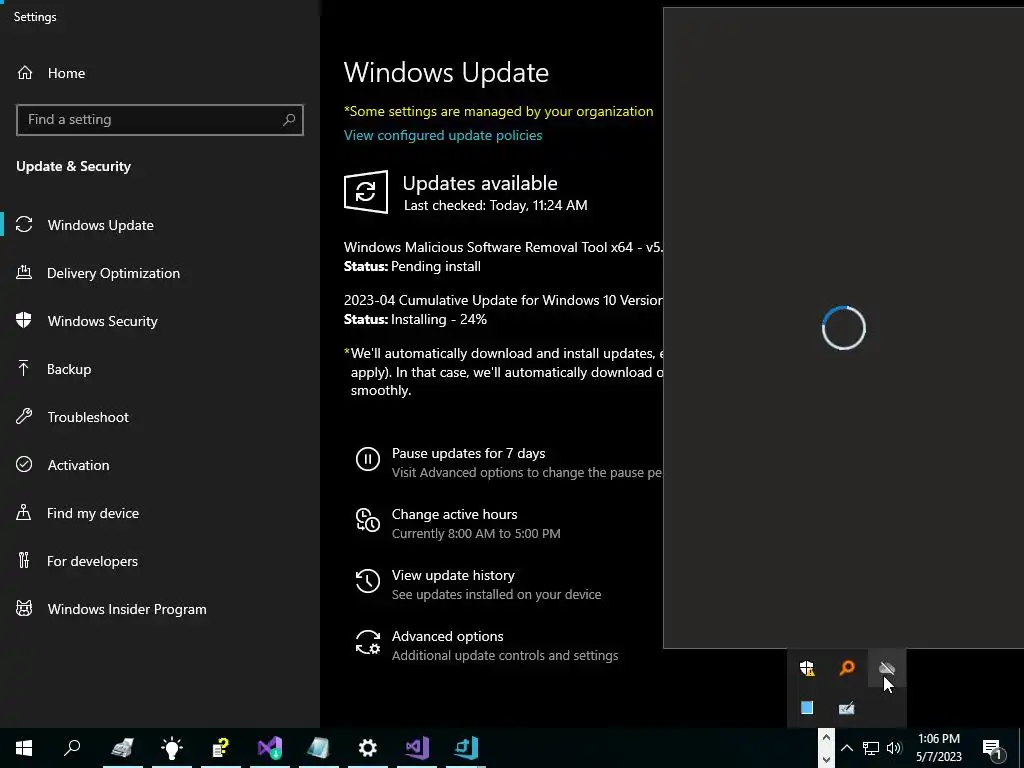Click the Home label in sidebar
The image size is (1024, 768).
[66, 73]
